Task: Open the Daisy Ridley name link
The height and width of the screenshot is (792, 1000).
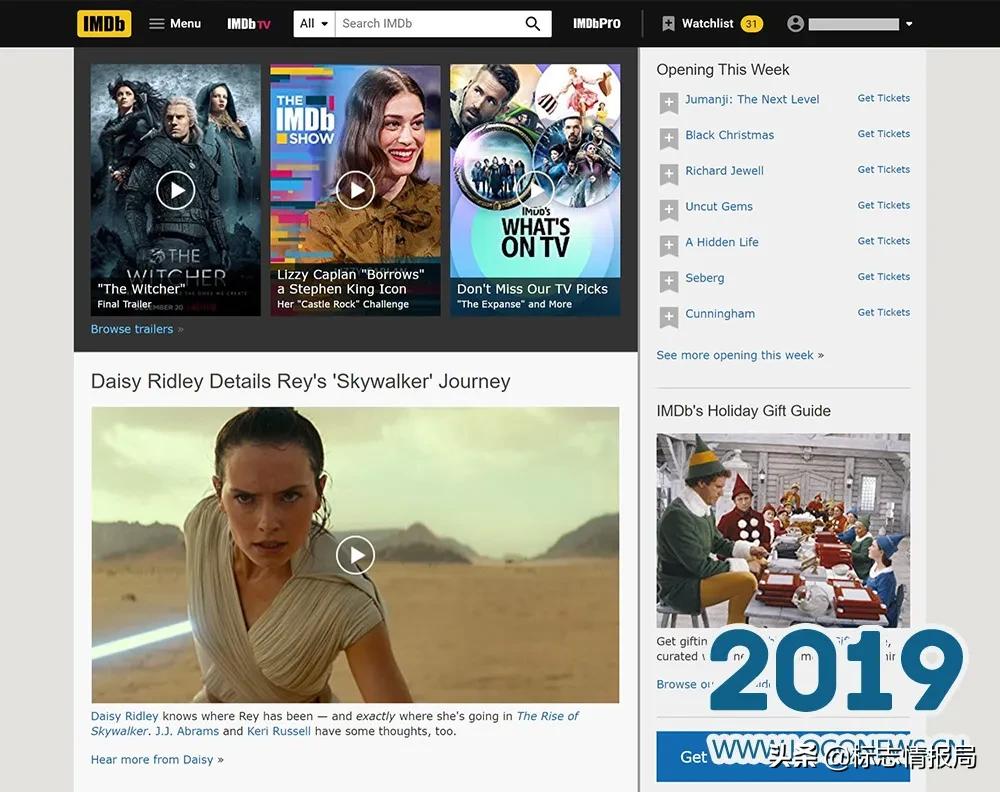Action: coord(124,716)
